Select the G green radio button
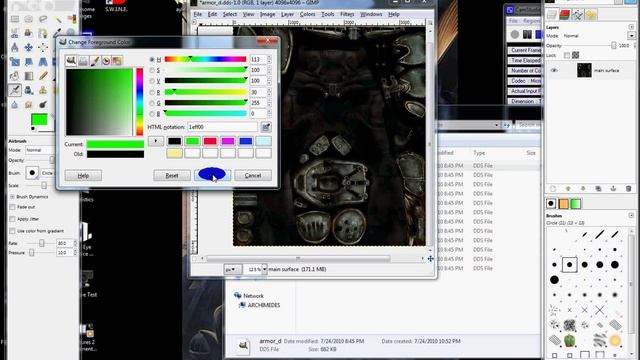Image resolution: width=640 pixels, height=360 pixels. [x=152, y=103]
